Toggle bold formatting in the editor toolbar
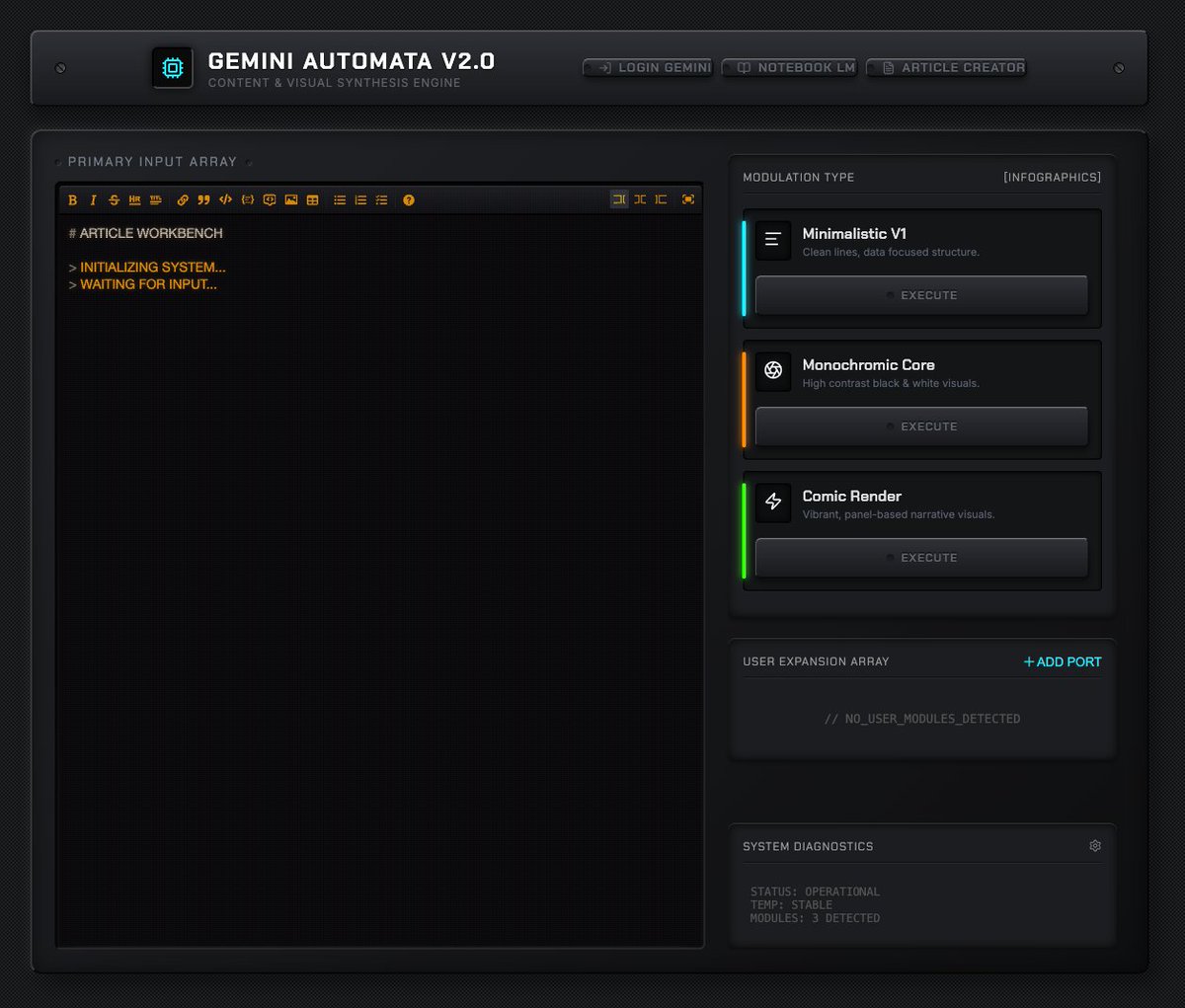The width and height of the screenshot is (1185, 1008). [72, 200]
